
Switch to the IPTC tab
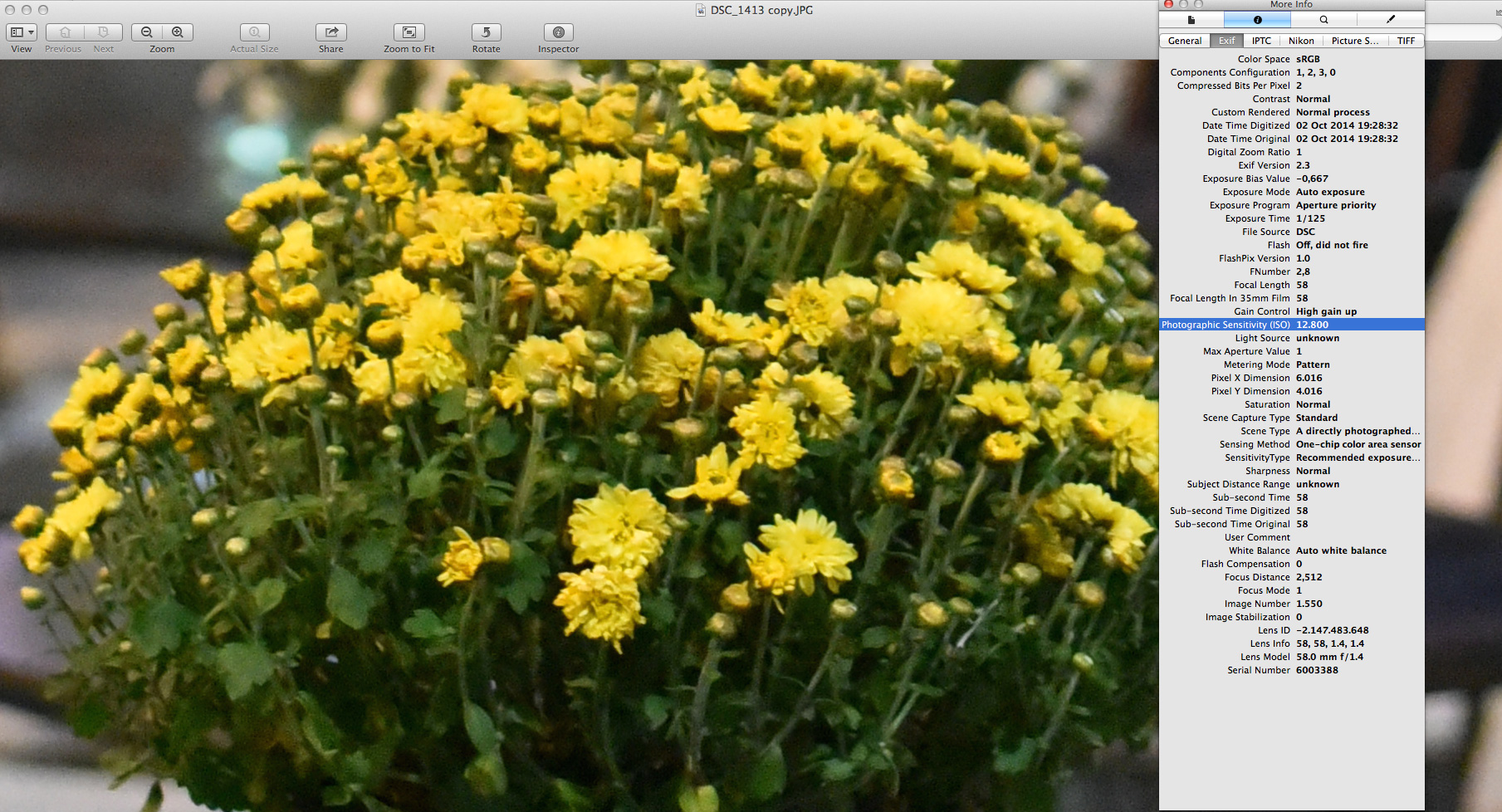(1261, 41)
